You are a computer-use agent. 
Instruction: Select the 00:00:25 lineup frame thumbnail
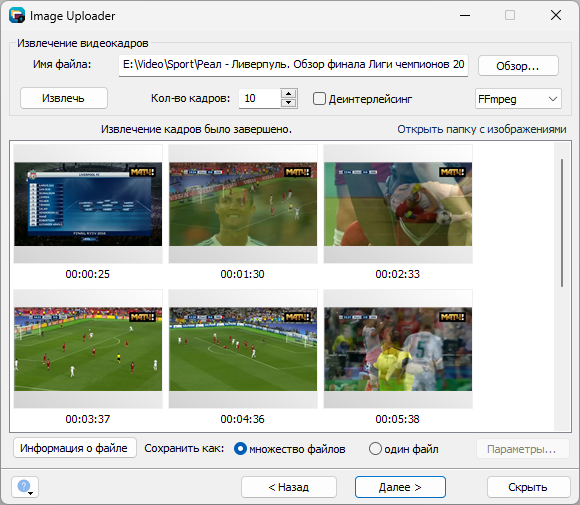pos(88,204)
